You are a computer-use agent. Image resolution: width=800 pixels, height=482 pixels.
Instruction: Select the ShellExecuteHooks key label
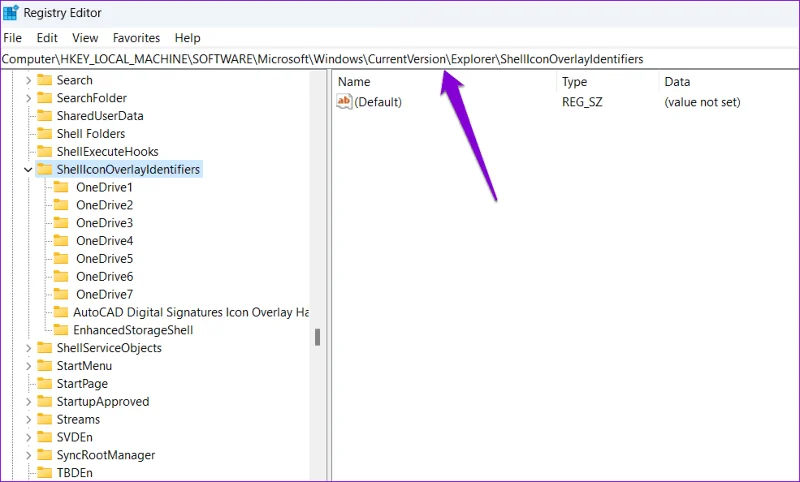(x=108, y=151)
